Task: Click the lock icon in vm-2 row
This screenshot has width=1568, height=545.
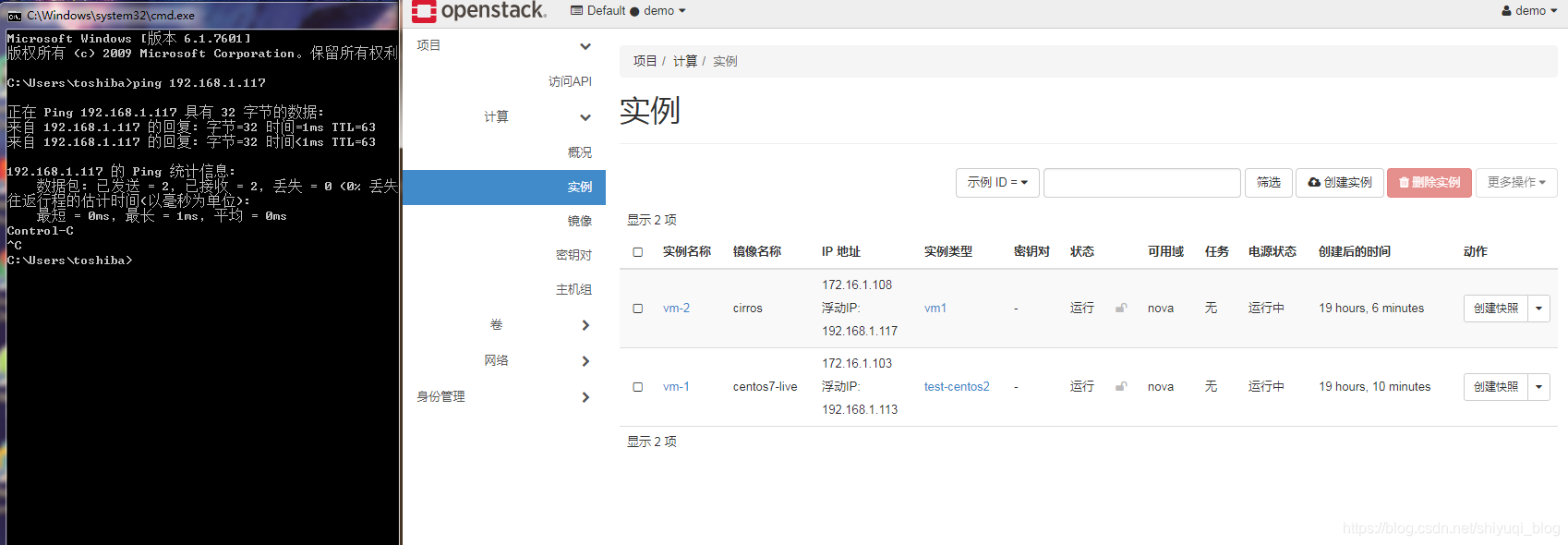Action: coord(1121,308)
